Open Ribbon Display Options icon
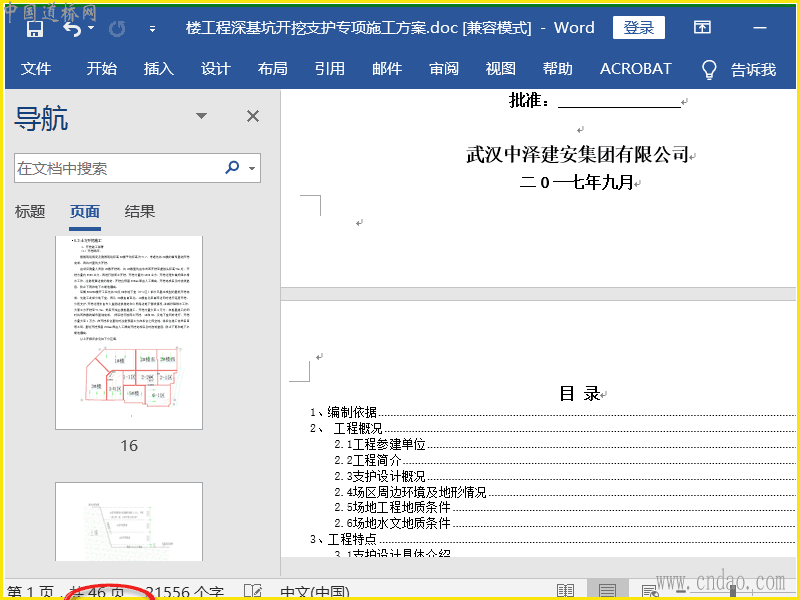Screen dimensions: 800x600 [x=702, y=28]
